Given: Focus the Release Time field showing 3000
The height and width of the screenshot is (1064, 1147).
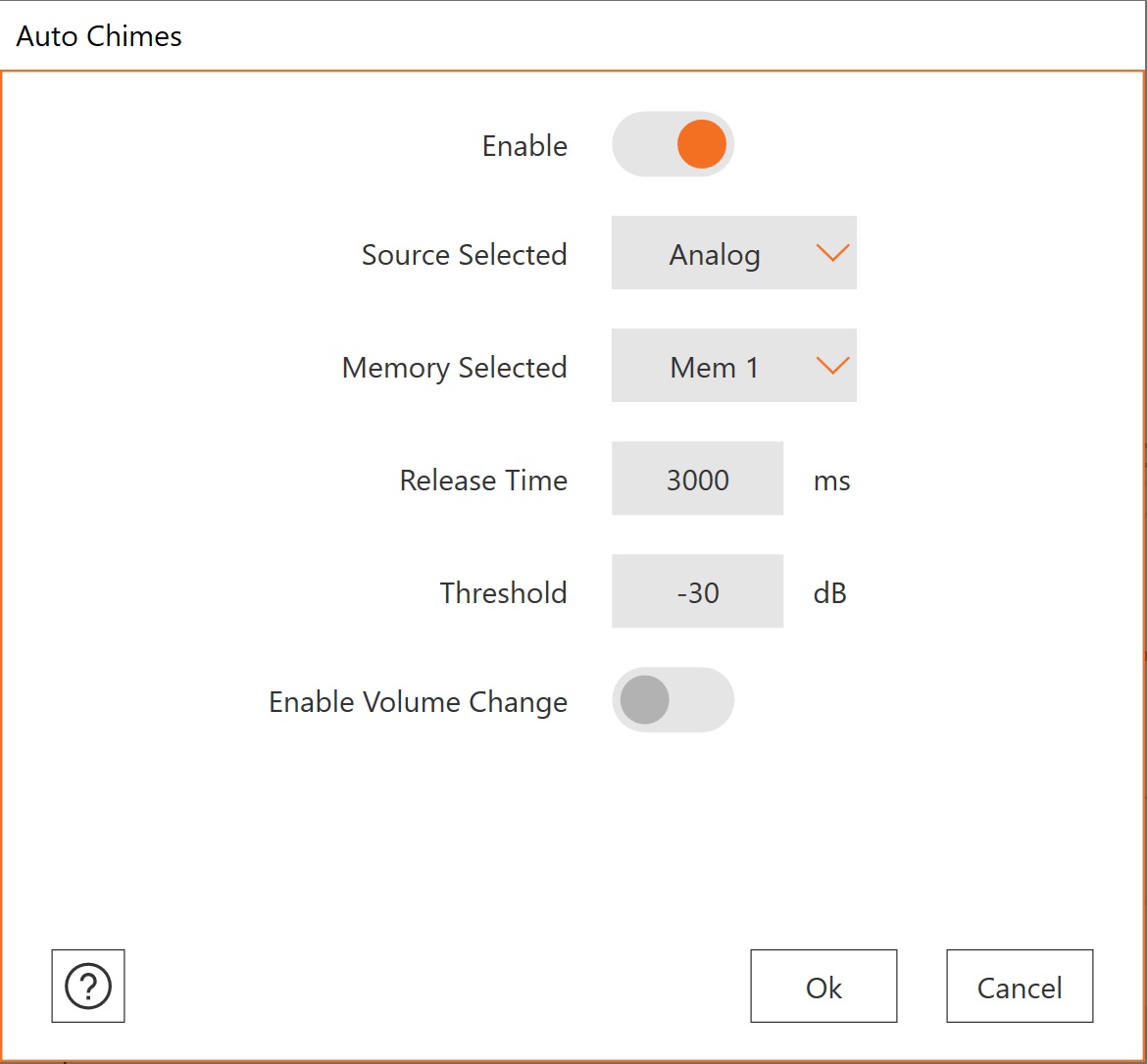Looking at the screenshot, I should tap(697, 479).
